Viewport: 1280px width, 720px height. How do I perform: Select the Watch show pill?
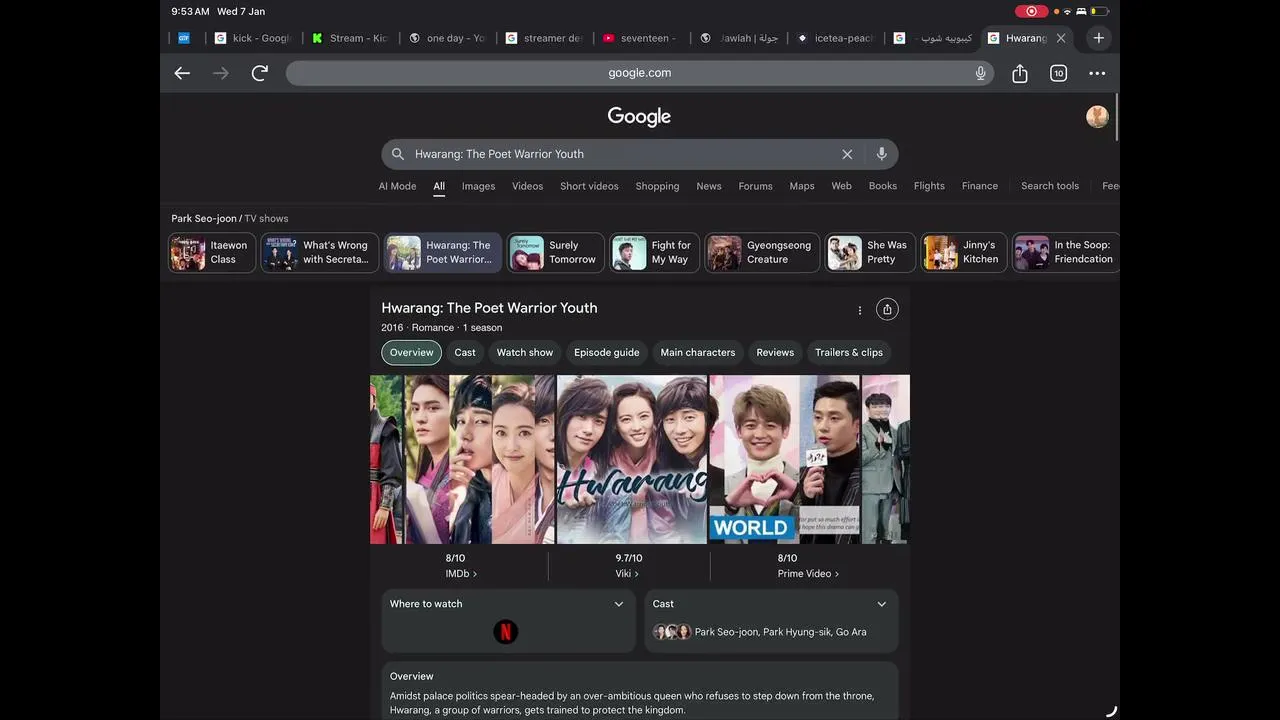click(x=525, y=353)
